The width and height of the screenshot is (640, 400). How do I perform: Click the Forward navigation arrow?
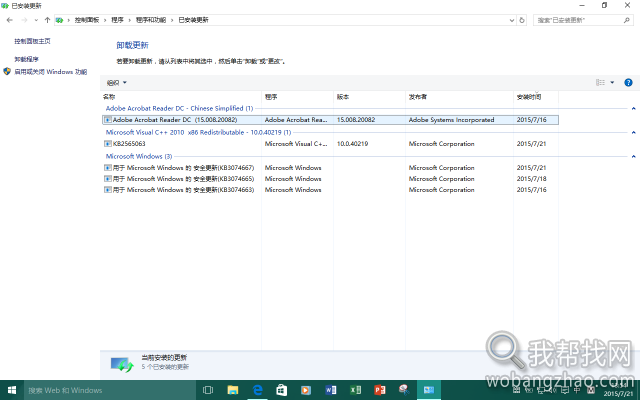coord(24,20)
